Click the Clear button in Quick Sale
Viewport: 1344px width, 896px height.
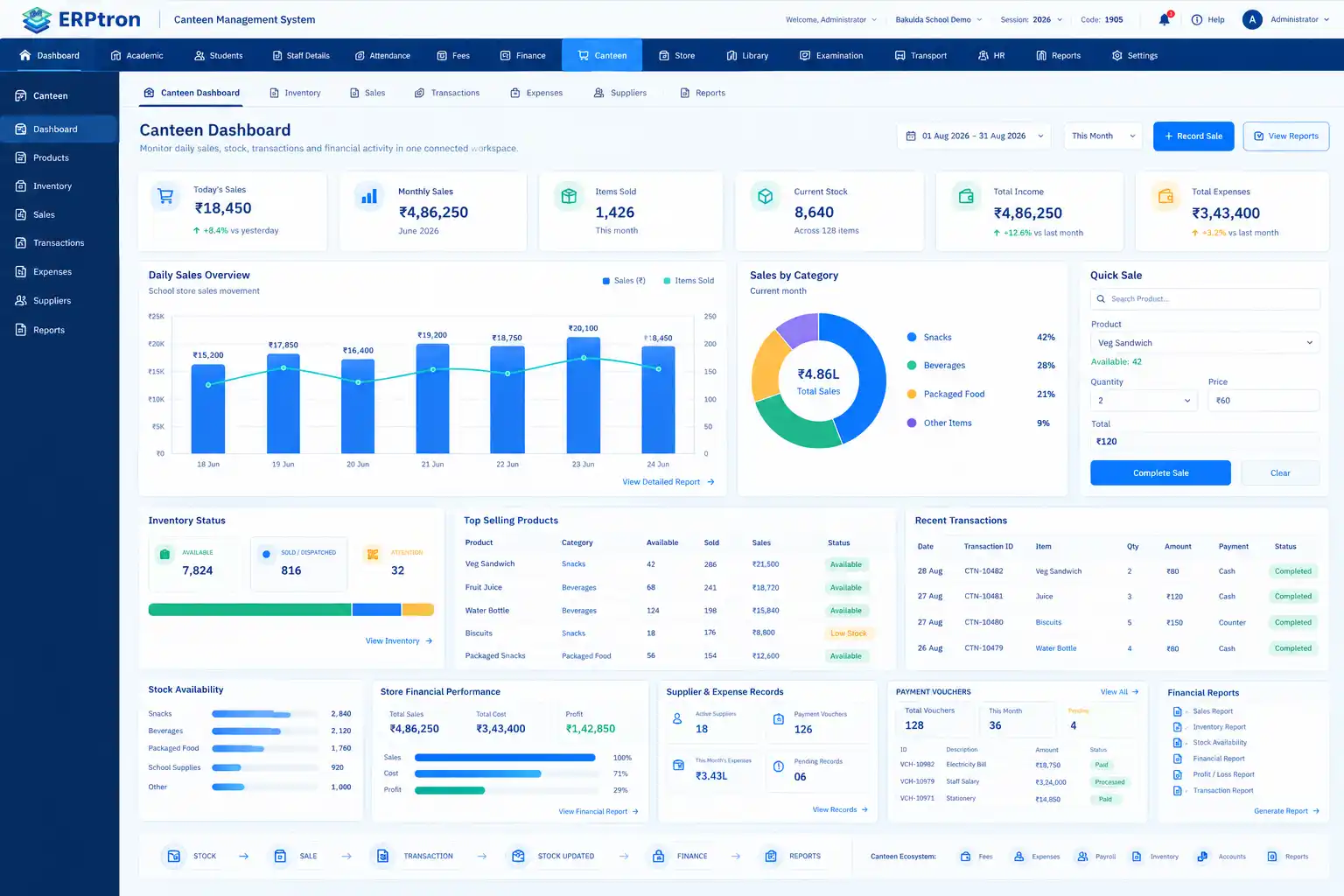(1280, 472)
